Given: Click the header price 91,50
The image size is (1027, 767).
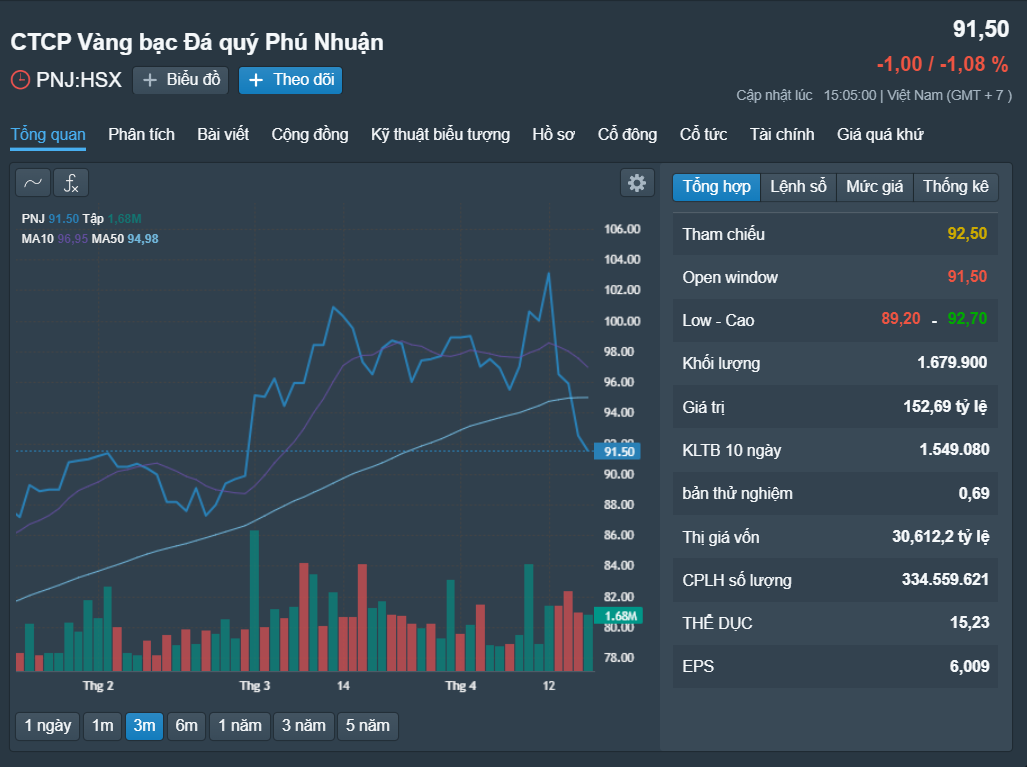Looking at the screenshot, I should [x=980, y=29].
